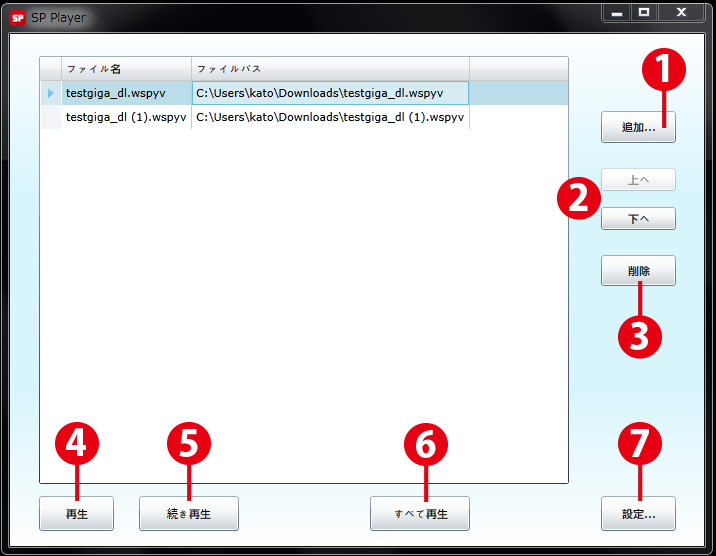Move selected file down with 下へ

pyautogui.click(x=638, y=218)
